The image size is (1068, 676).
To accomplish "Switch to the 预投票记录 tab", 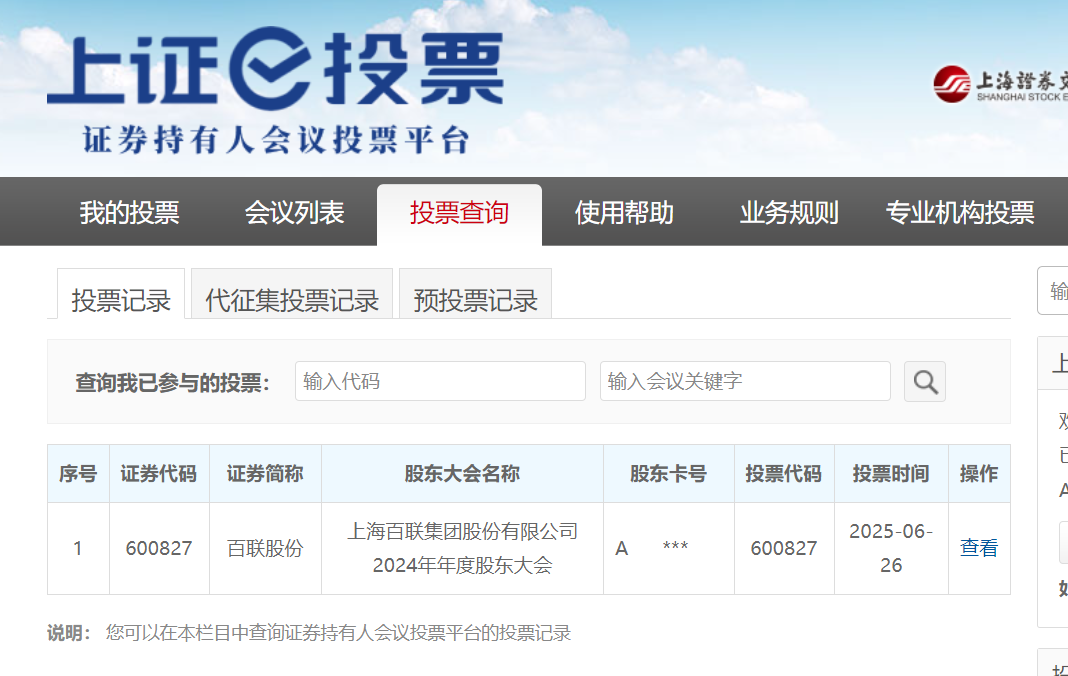I will pos(475,294).
